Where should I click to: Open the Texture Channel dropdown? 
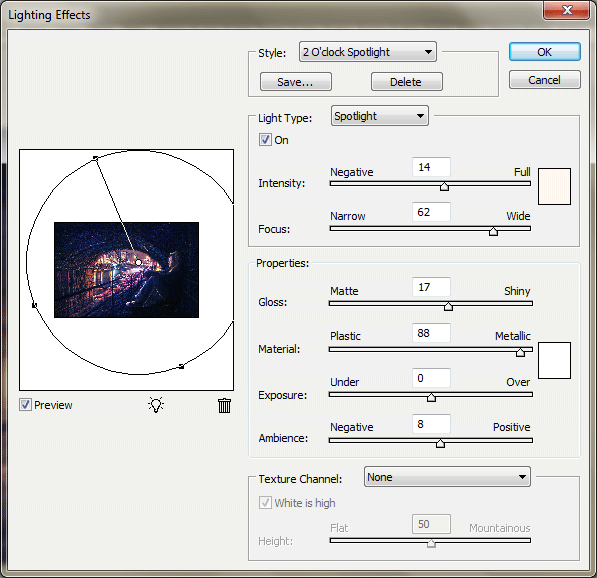[447, 477]
